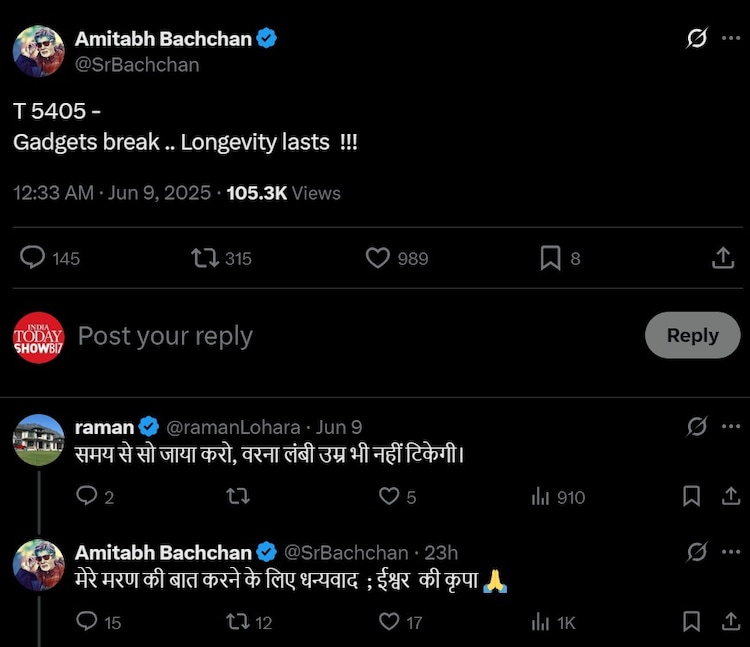Bookmark raman's reply
Image resolution: width=750 pixels, height=647 pixels.
coord(691,496)
